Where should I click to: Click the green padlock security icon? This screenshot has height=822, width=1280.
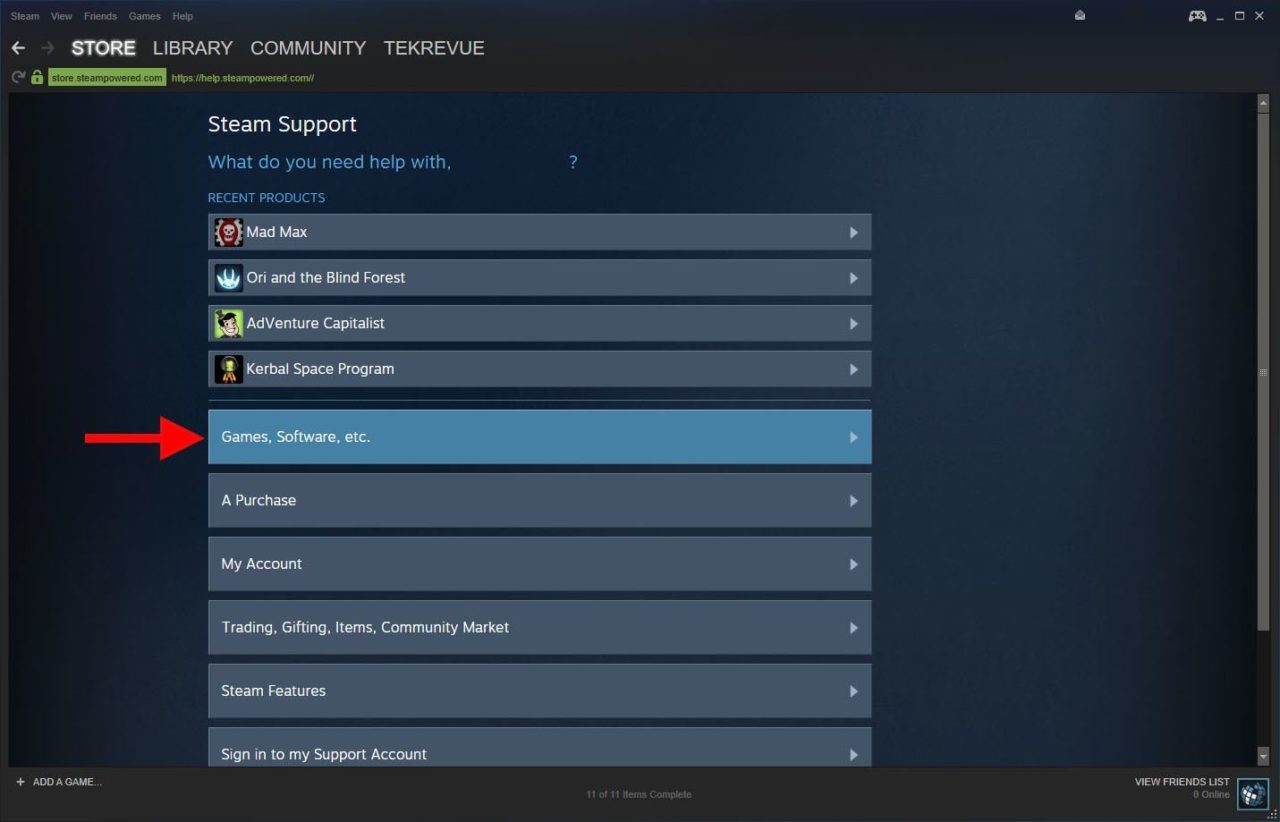37,77
